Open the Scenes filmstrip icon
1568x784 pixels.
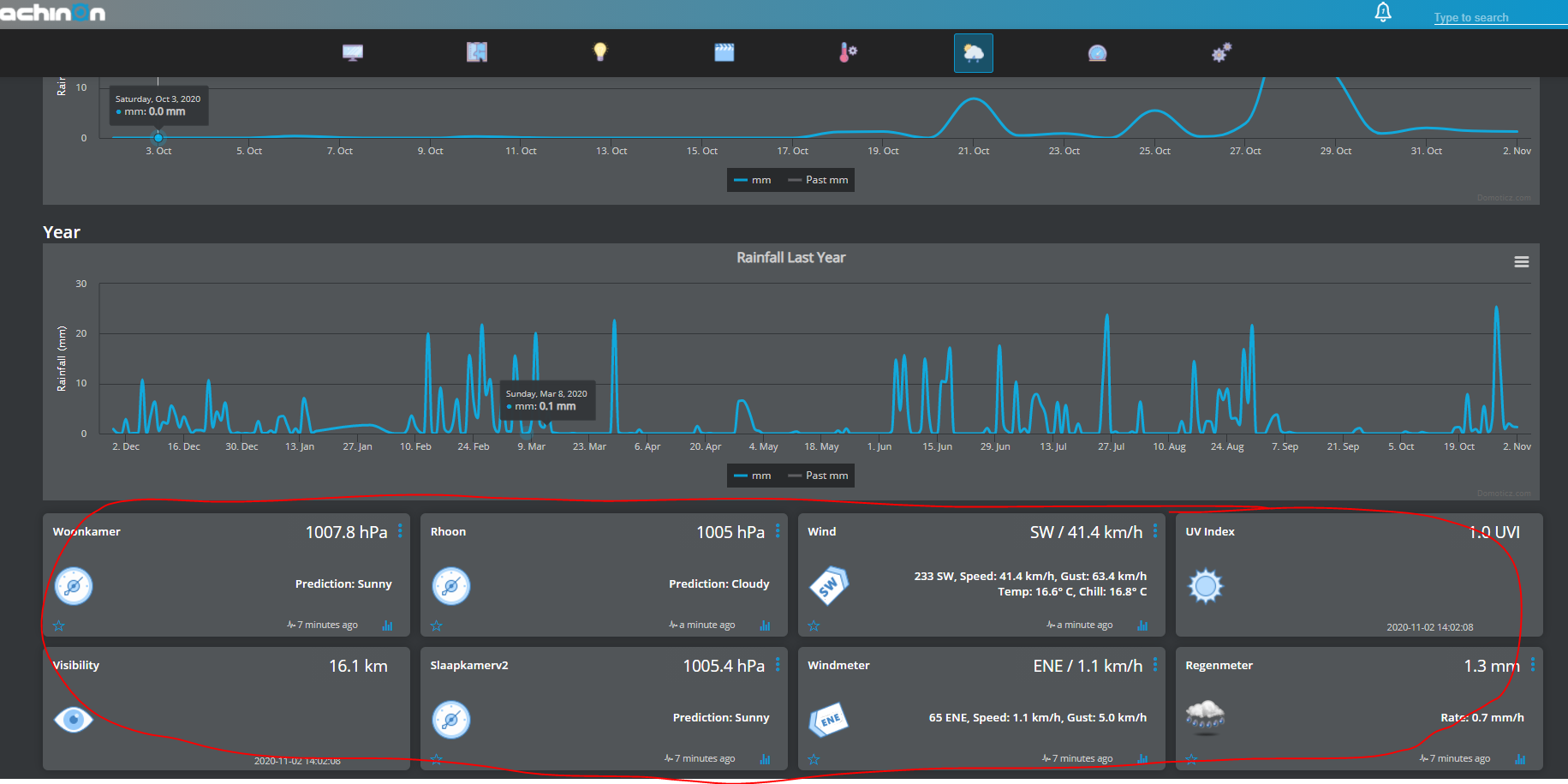pos(724,52)
